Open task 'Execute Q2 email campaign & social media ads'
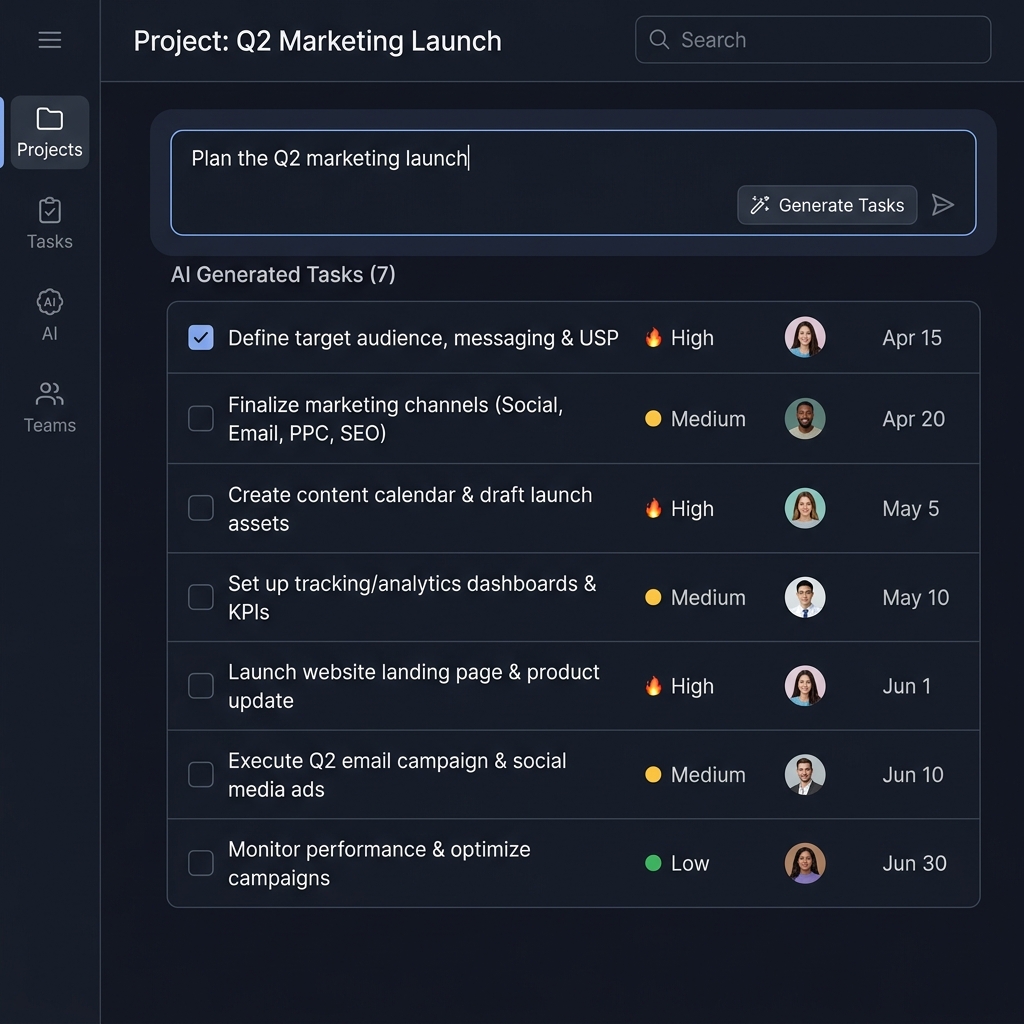Screen dimensions: 1024x1024 pyautogui.click(x=397, y=775)
